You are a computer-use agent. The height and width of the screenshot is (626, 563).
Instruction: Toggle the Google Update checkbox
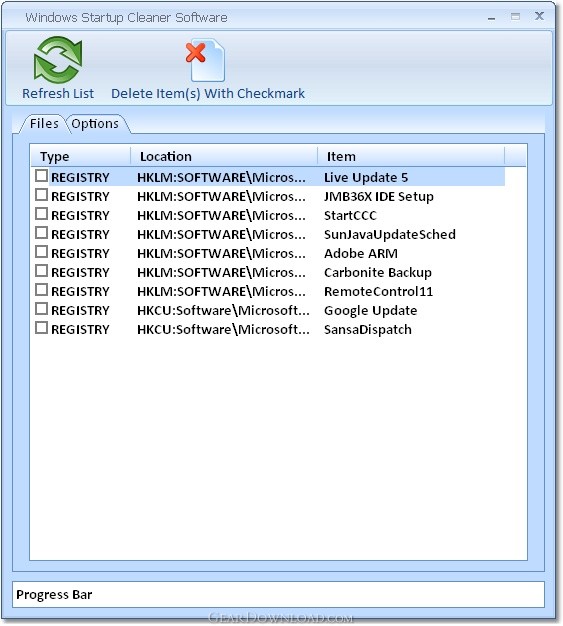(42, 309)
